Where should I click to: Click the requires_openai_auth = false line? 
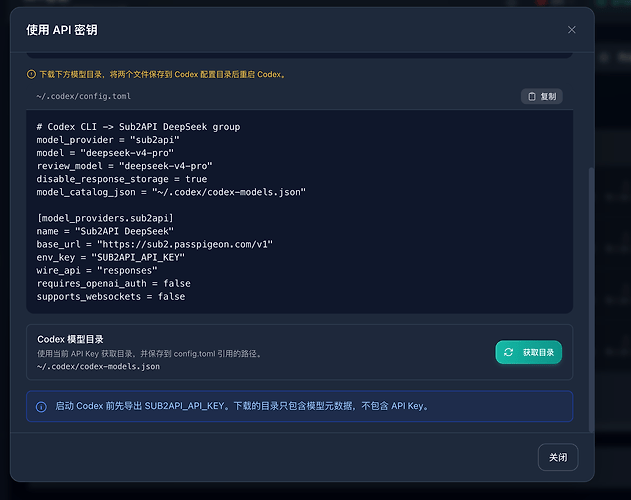[x=113, y=283]
